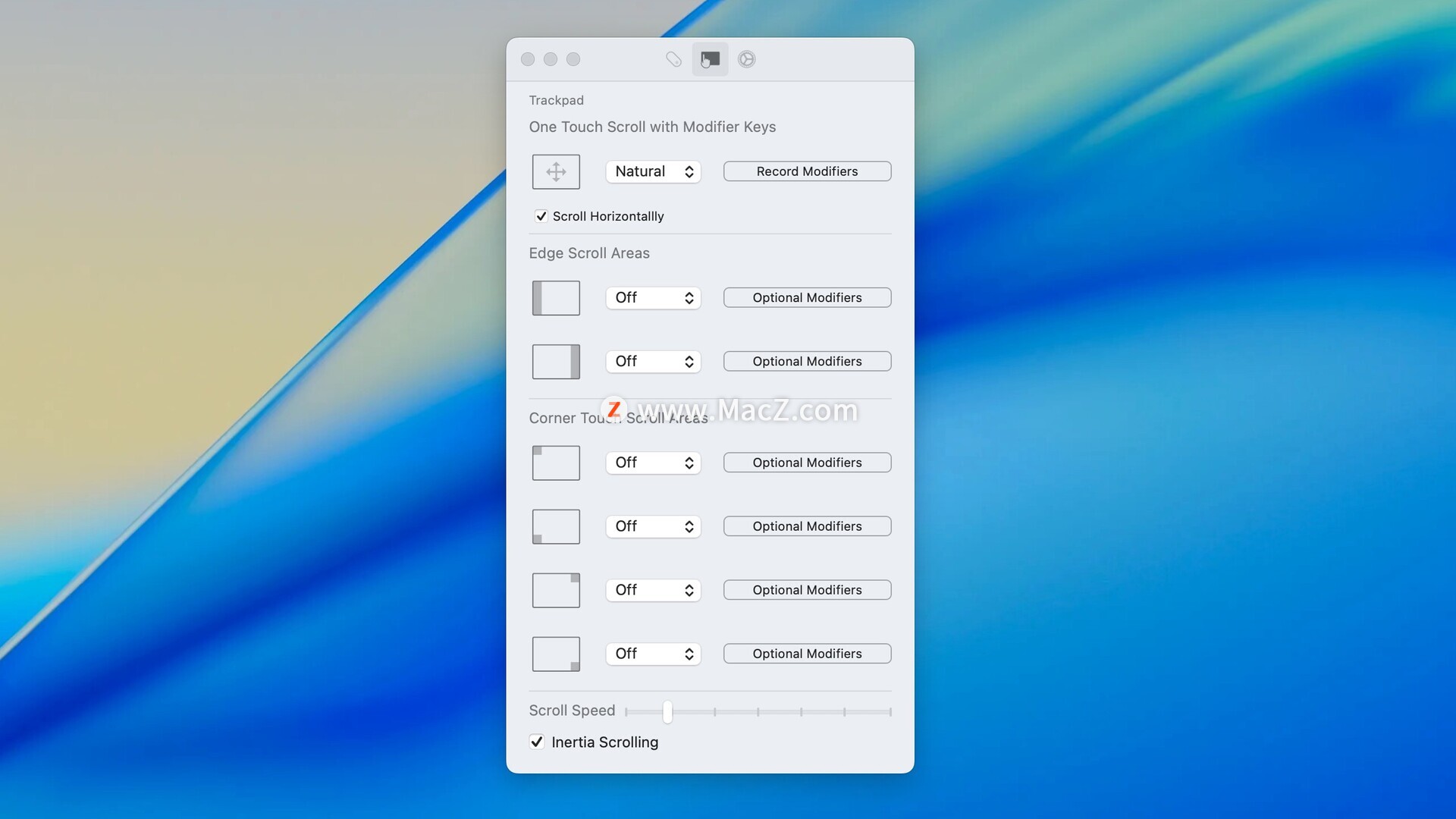Open the bottom-left corner Off dropdown
The width and height of the screenshot is (1456, 819).
point(653,526)
